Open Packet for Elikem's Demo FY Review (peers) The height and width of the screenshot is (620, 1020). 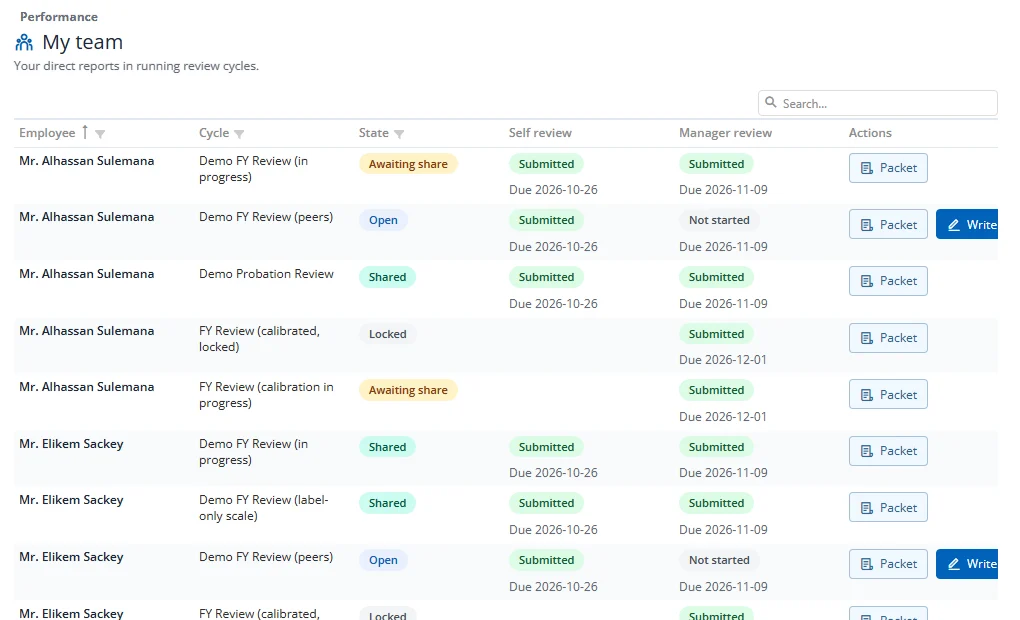888,564
